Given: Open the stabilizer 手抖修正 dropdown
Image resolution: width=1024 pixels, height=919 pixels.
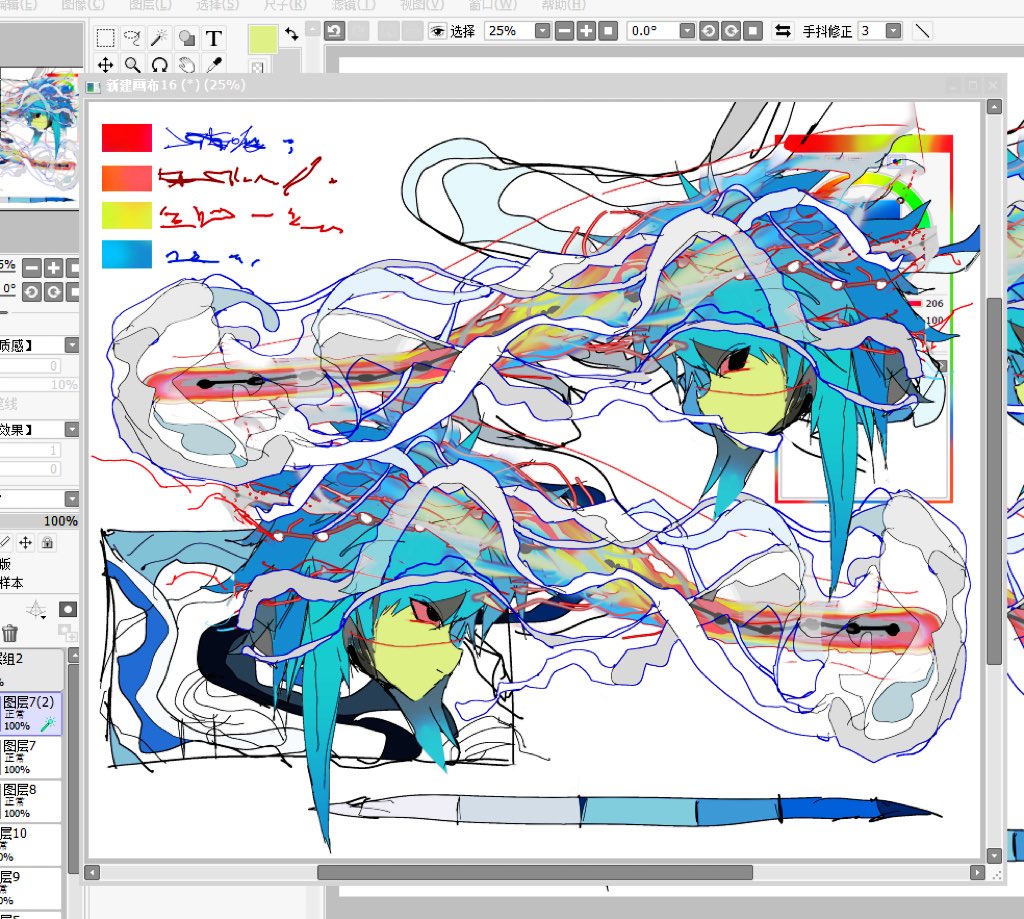Looking at the screenshot, I should [893, 31].
